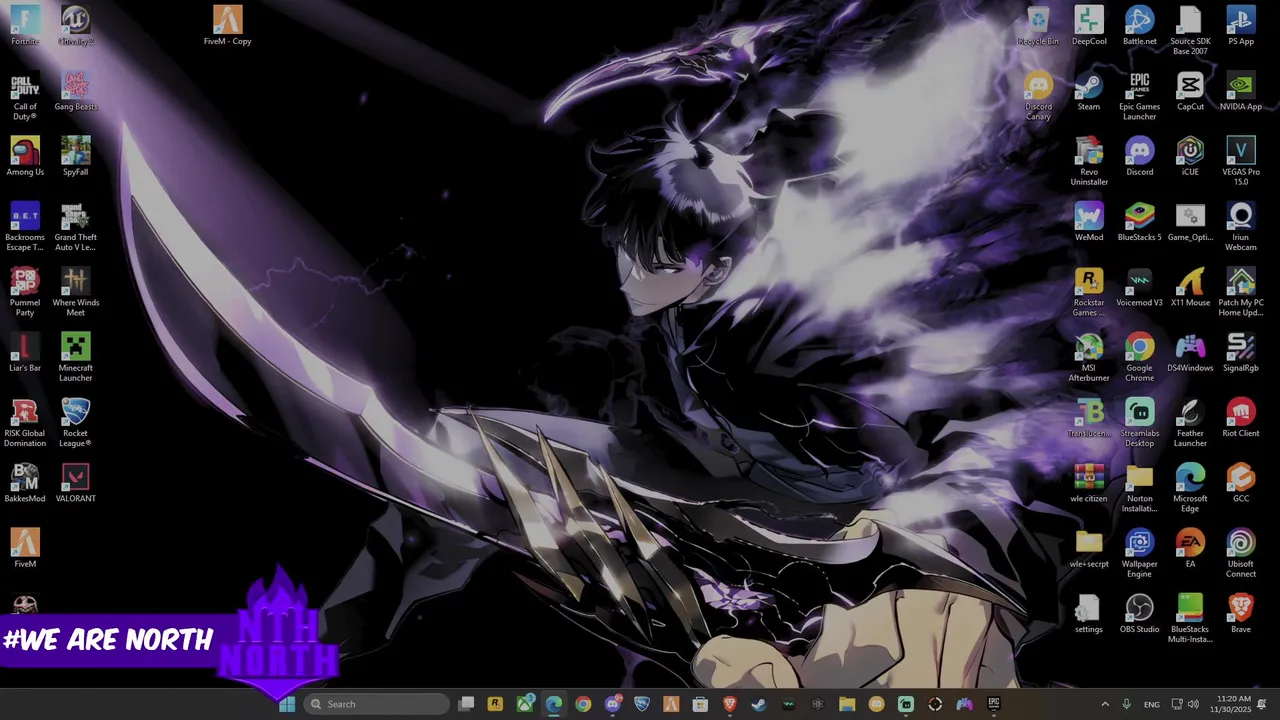Click the Grand Theft Auto V shortcut
The width and height of the screenshot is (1280, 720).
[76, 227]
